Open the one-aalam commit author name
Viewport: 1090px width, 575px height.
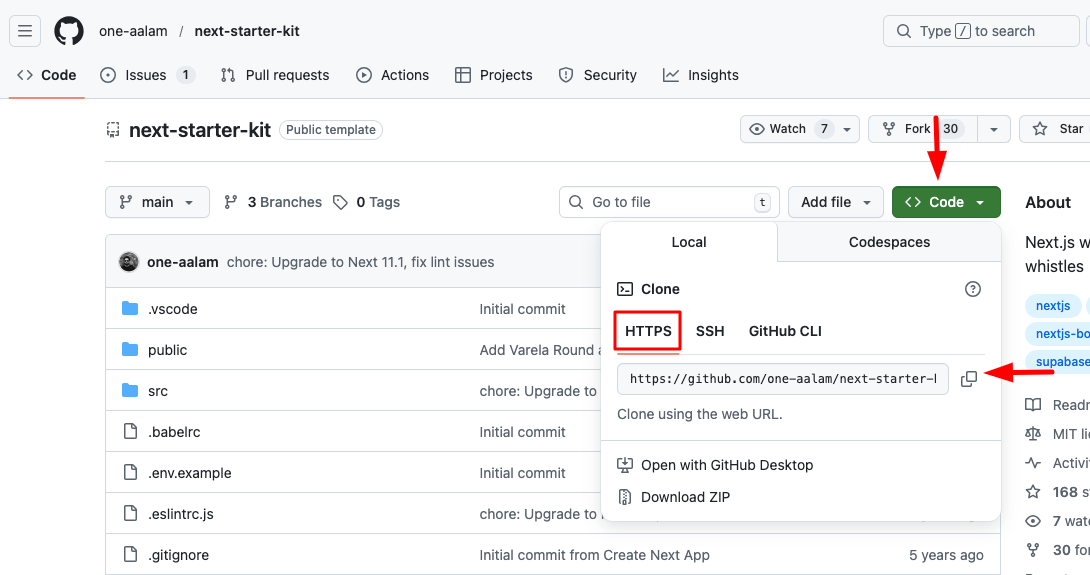point(183,262)
